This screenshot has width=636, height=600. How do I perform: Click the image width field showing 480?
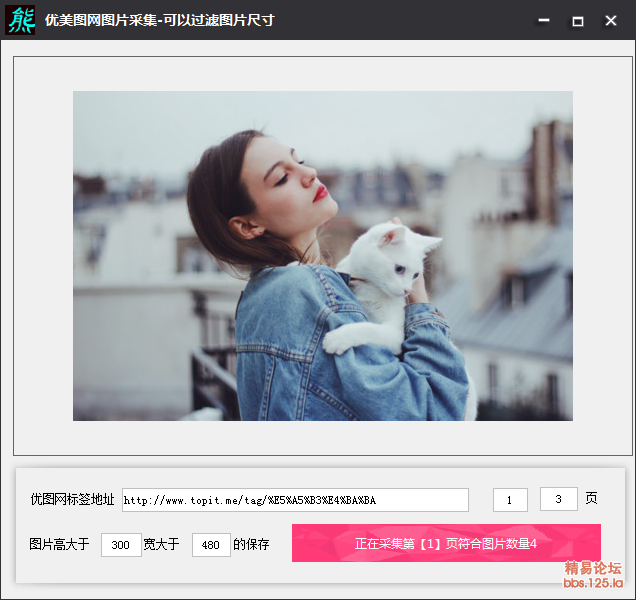211,545
